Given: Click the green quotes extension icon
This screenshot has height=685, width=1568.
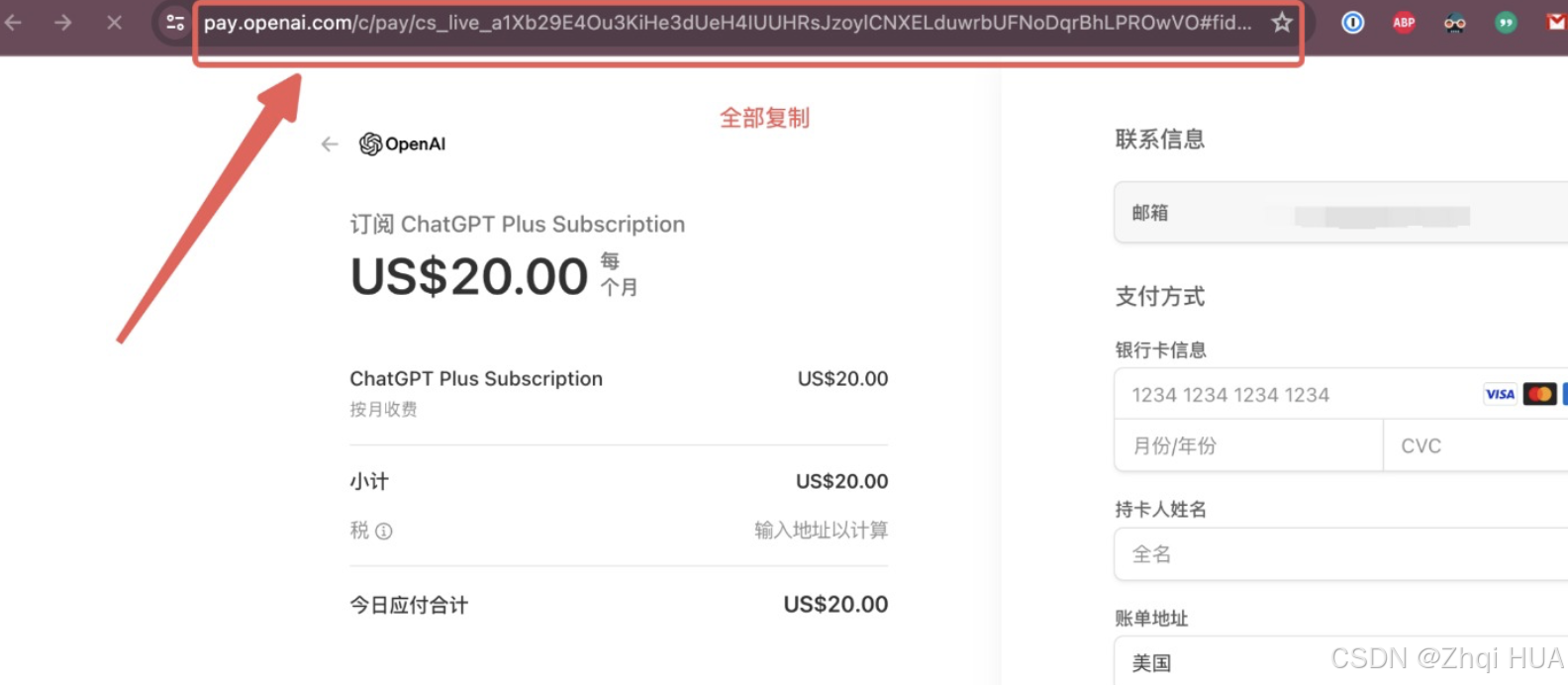Looking at the screenshot, I should click(1506, 22).
